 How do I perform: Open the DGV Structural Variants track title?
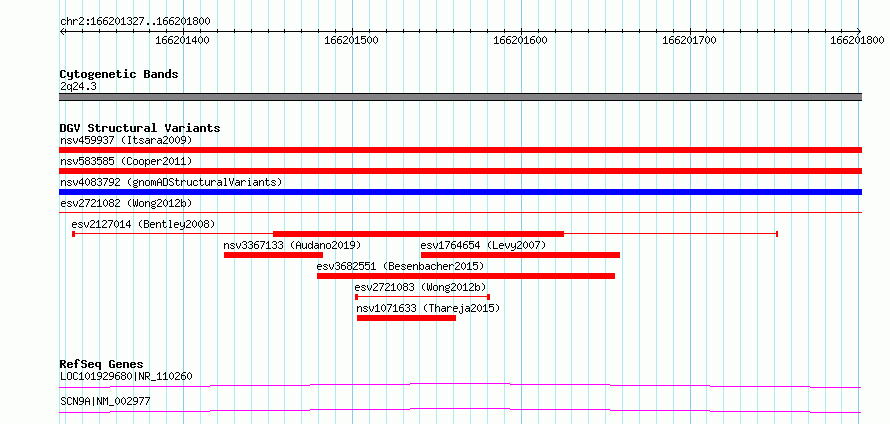tap(140, 128)
